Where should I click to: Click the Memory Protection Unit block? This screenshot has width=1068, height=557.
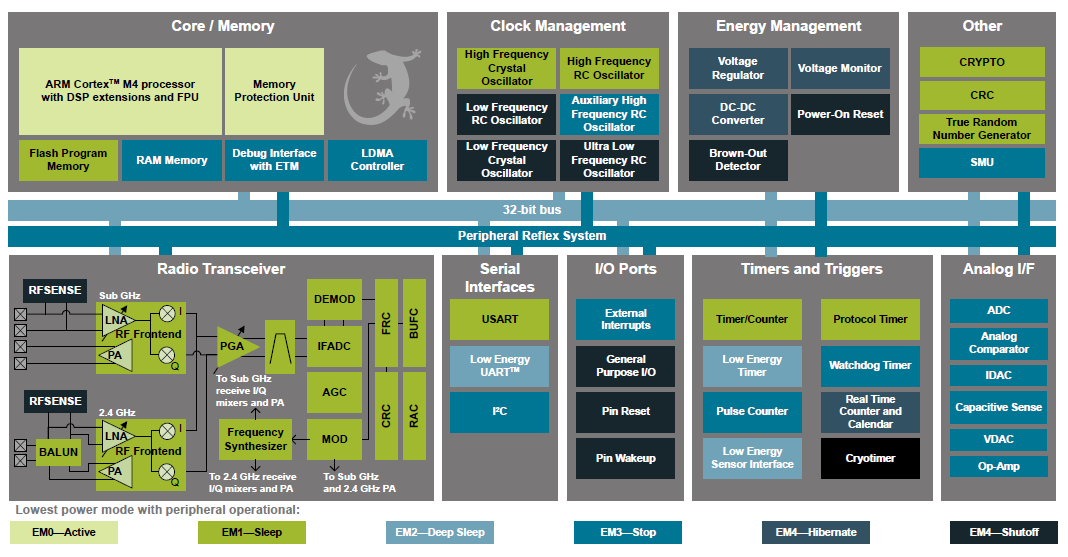(274, 91)
